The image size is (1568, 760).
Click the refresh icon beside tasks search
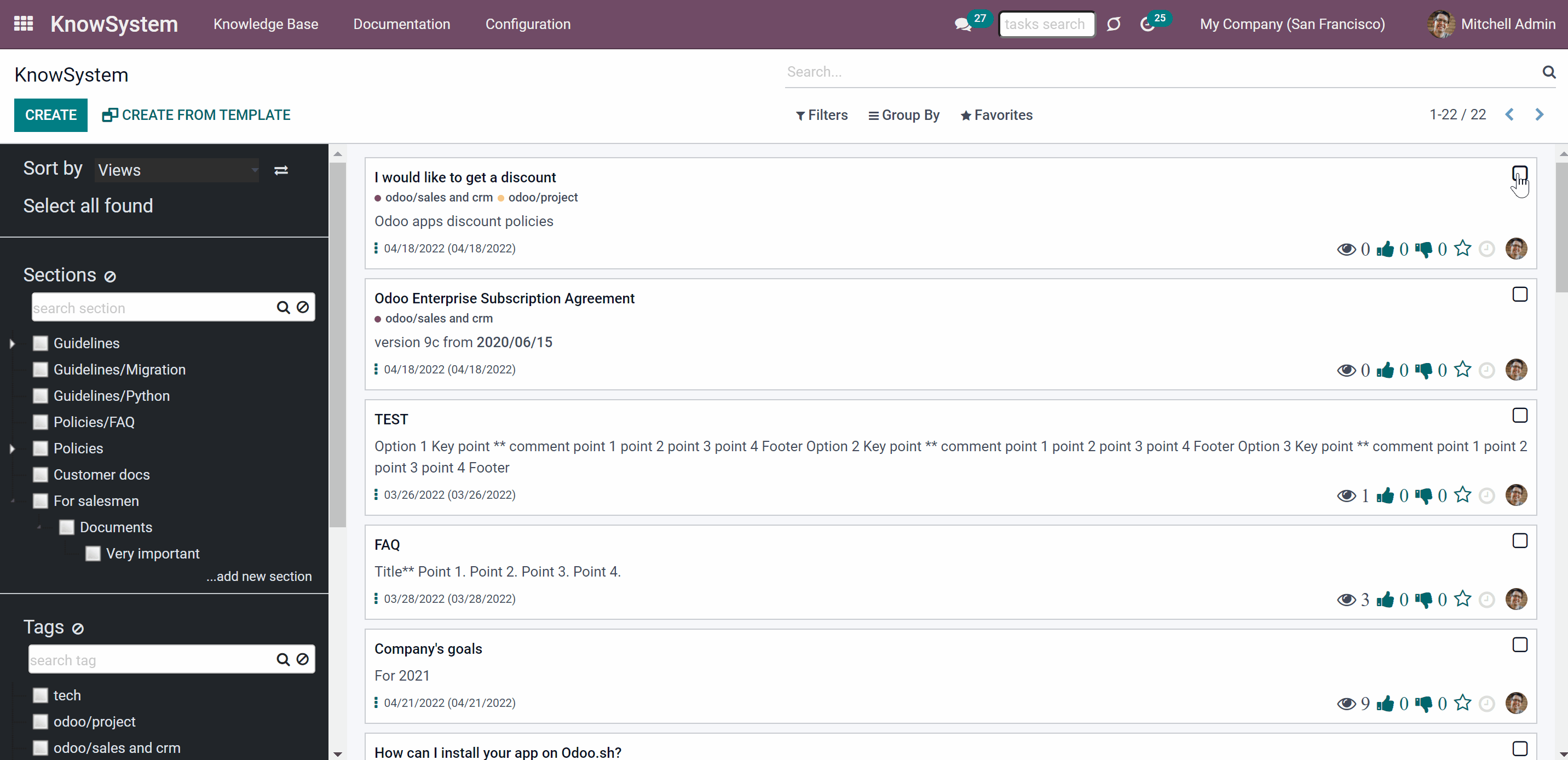coord(1113,24)
